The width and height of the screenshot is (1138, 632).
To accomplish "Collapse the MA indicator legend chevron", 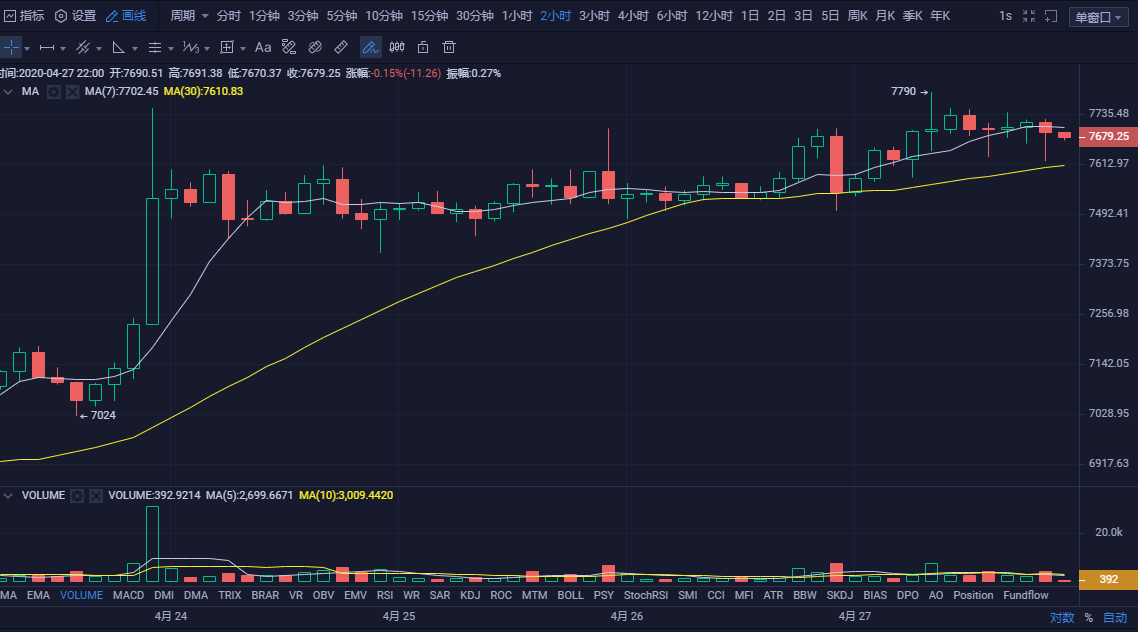I will click(9, 91).
